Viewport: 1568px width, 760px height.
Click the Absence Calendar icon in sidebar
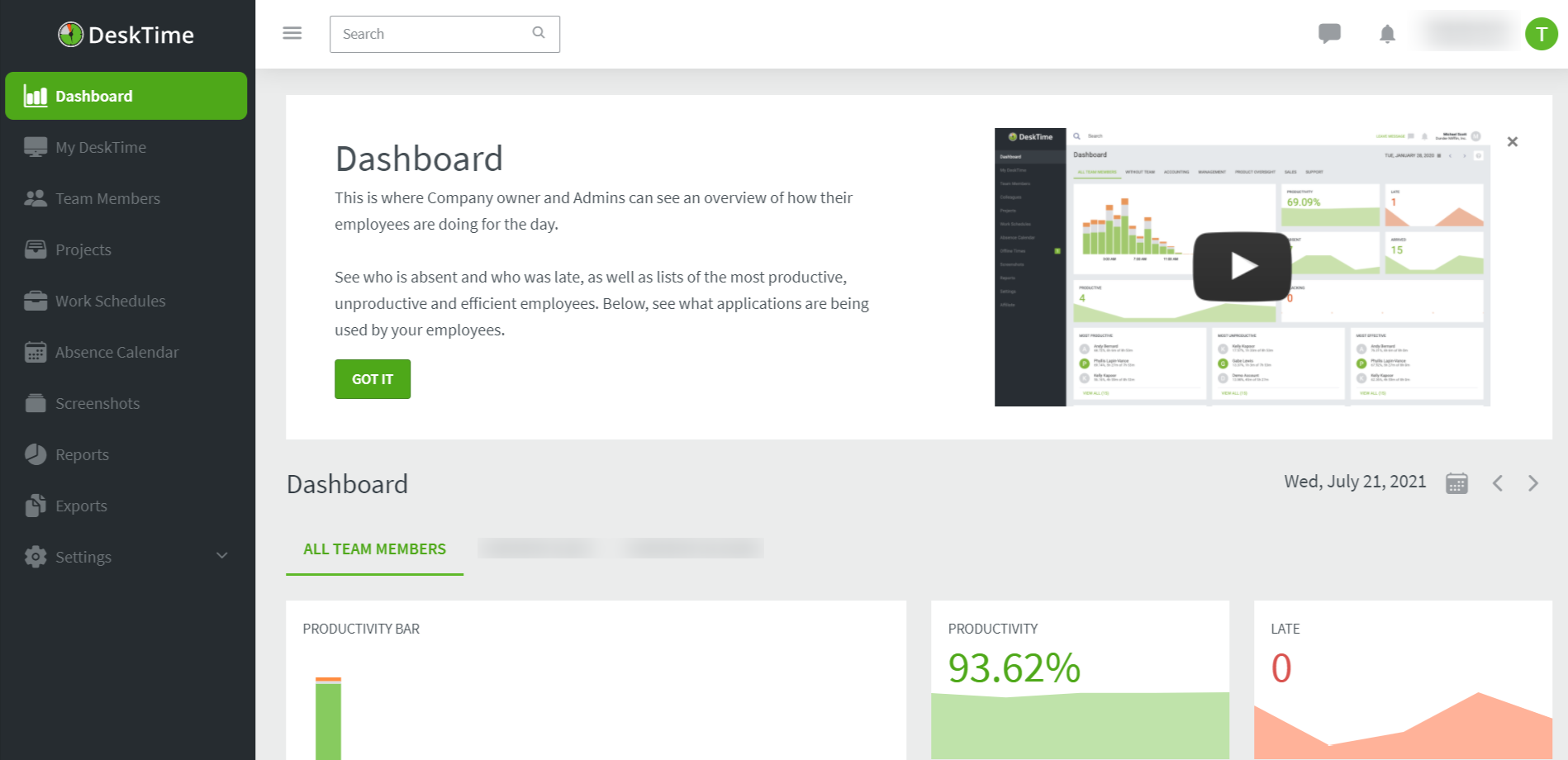36,352
